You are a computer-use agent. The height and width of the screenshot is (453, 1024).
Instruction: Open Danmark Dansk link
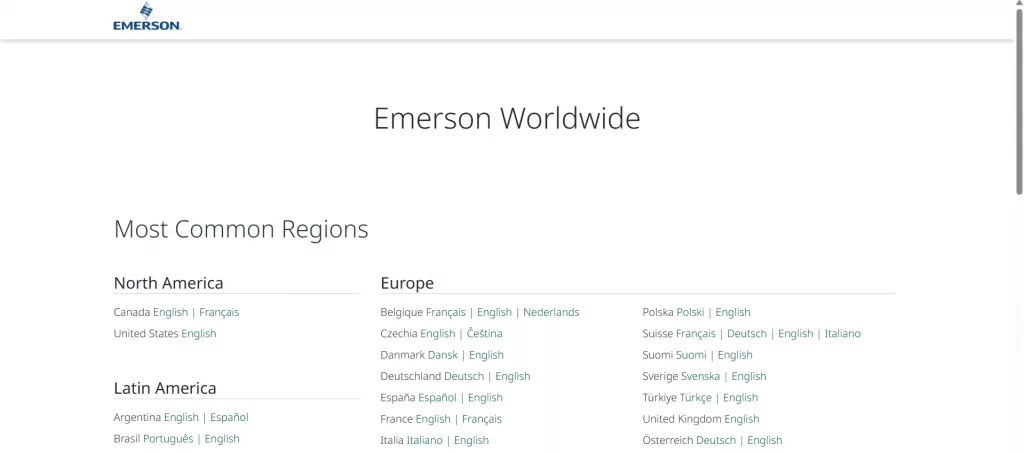tap(443, 355)
